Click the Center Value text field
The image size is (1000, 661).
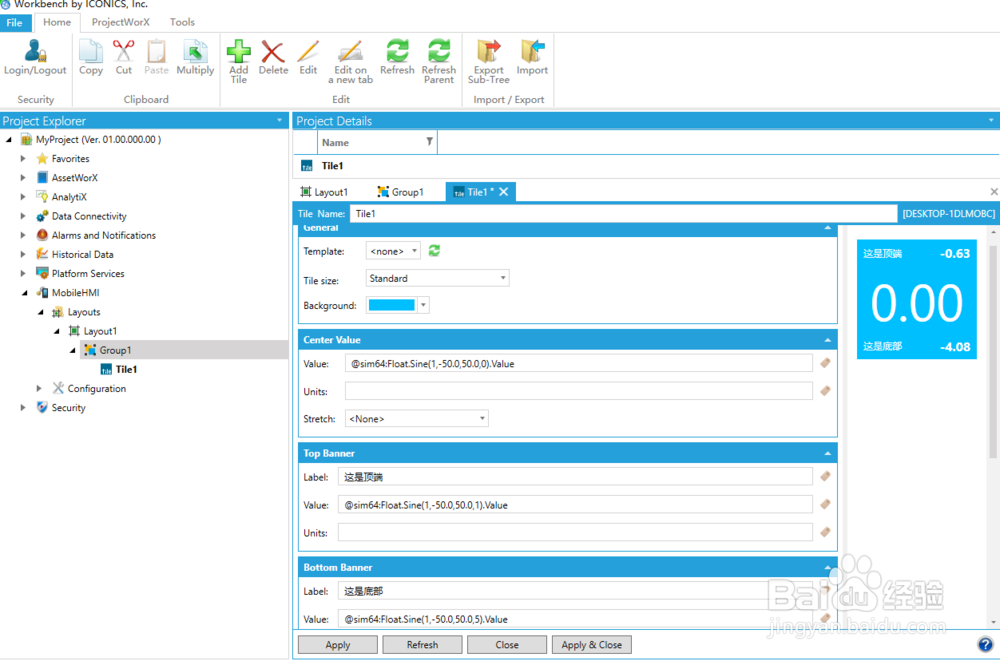[x=578, y=363]
